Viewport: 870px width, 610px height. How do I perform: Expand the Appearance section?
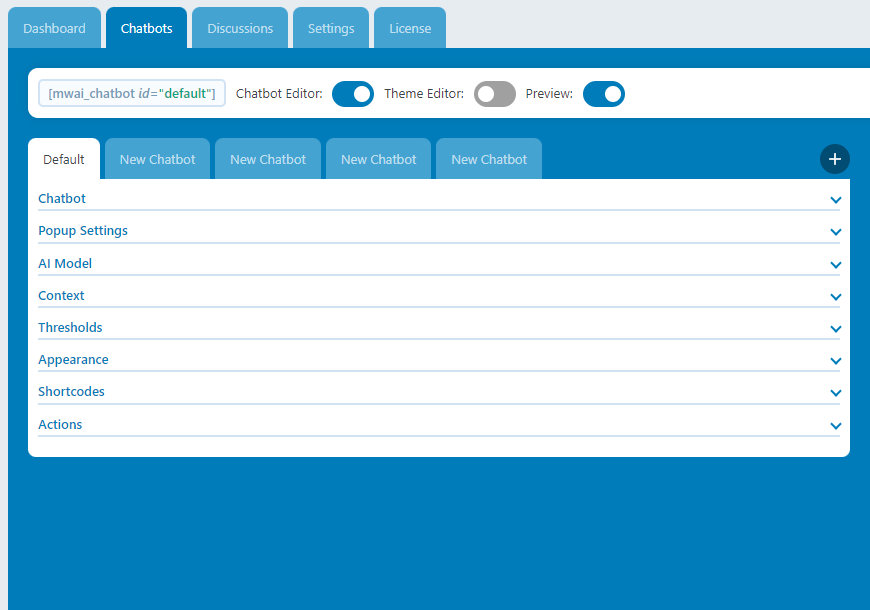tap(73, 360)
